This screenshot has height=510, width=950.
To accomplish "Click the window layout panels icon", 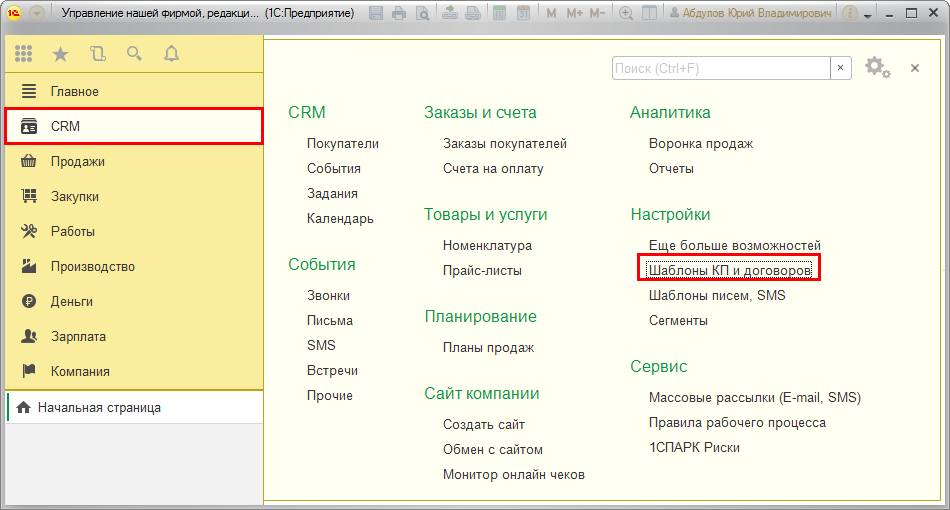I will point(649,13).
